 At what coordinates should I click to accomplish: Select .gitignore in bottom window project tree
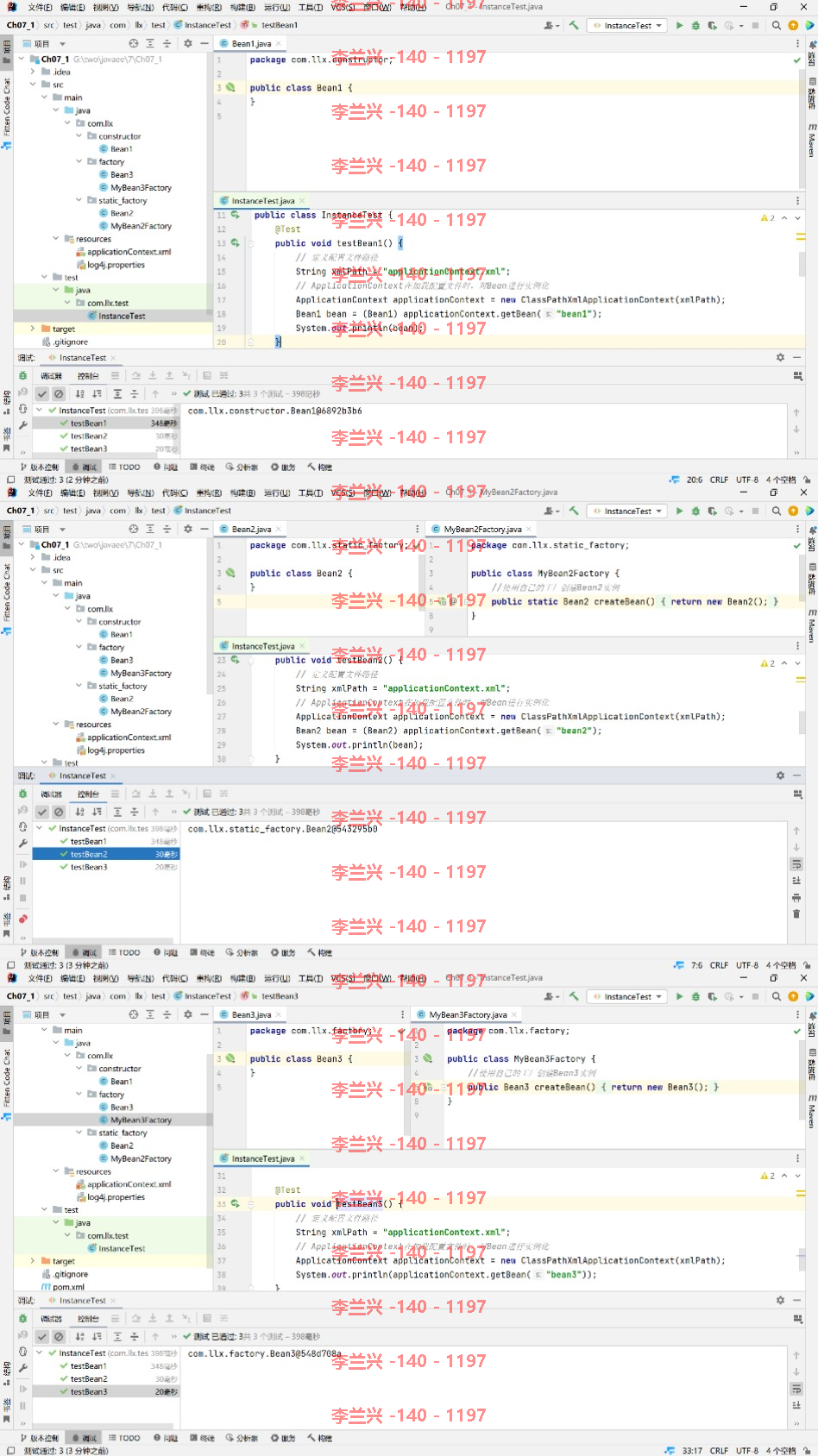point(65,1274)
